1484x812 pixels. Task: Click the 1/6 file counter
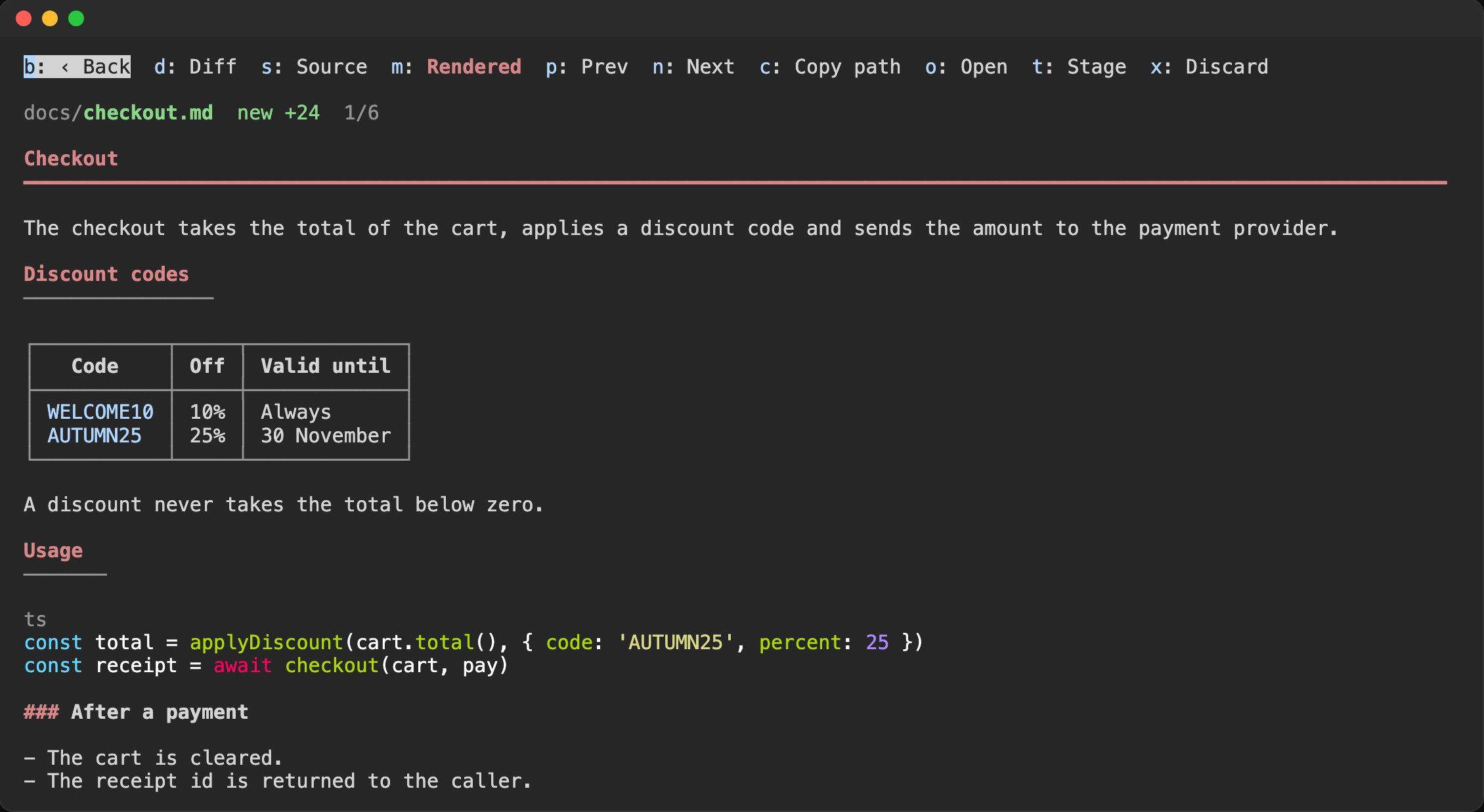(361, 113)
